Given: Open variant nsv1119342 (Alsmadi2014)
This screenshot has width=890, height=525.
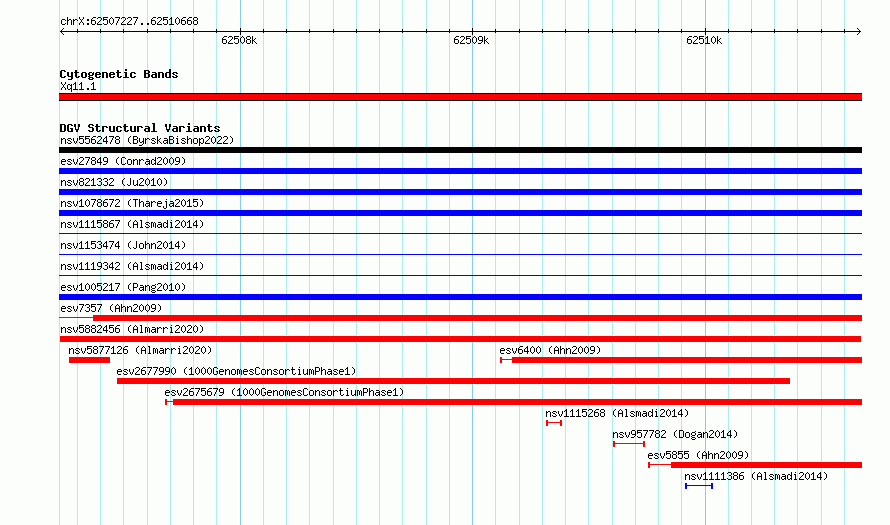Looking at the screenshot, I should pyautogui.click(x=132, y=266).
